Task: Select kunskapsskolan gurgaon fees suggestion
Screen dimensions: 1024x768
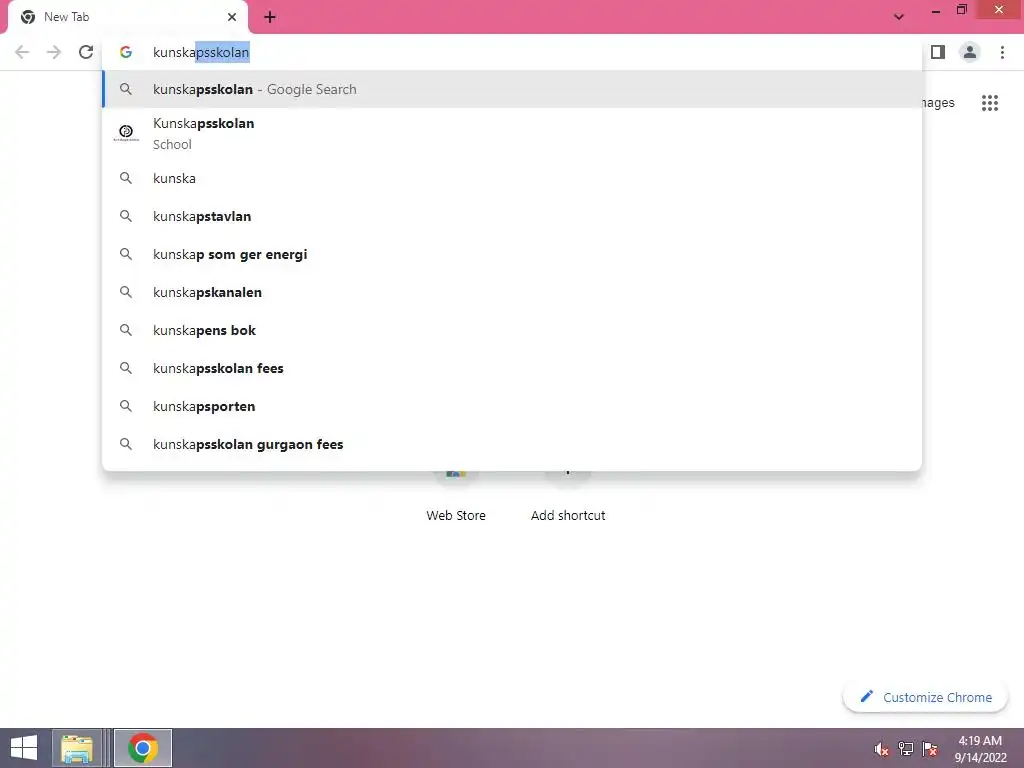Action: (x=513, y=444)
